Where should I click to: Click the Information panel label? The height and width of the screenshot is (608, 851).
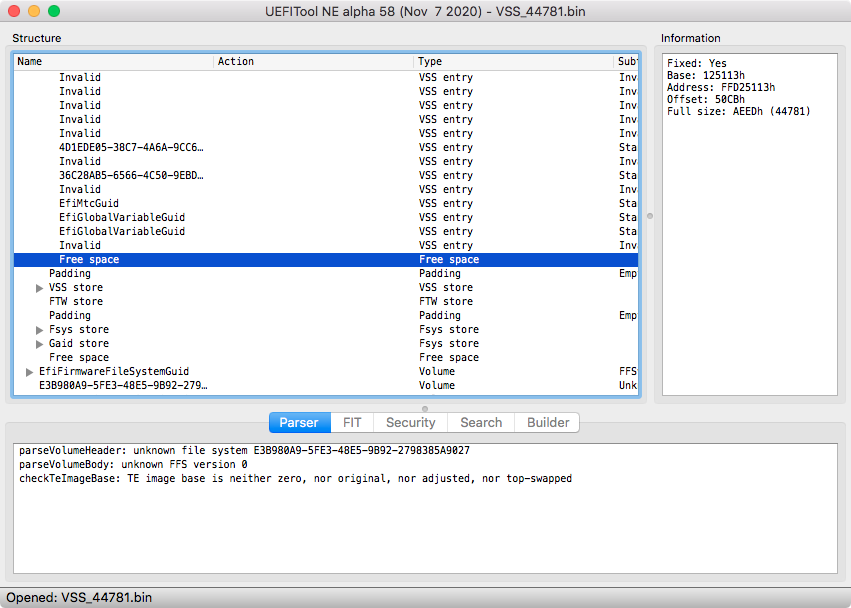click(x=690, y=38)
